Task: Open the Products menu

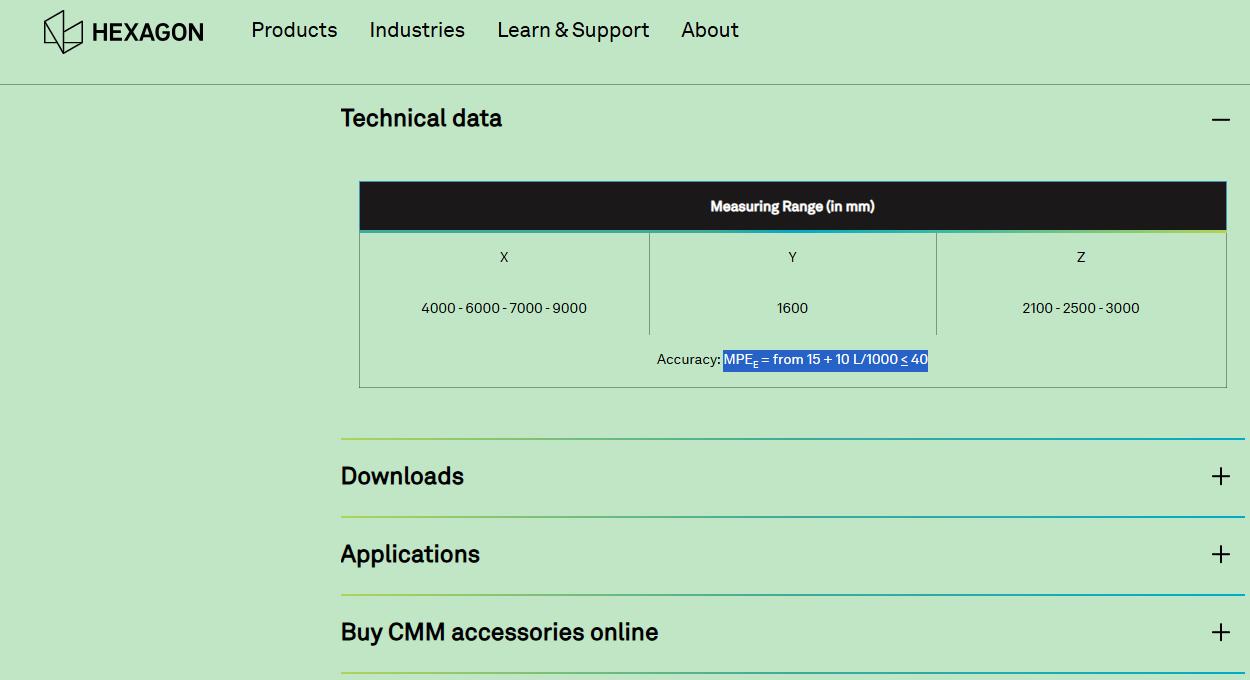Action: coord(294,30)
